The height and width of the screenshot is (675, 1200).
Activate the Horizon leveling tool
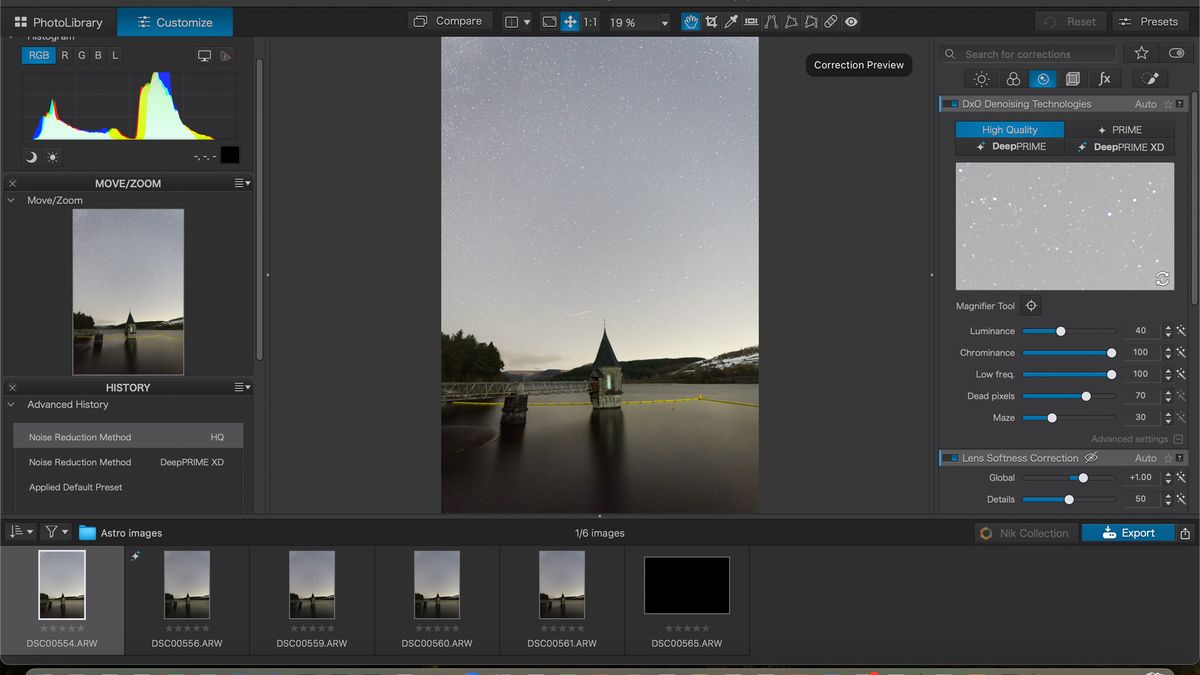pos(751,22)
